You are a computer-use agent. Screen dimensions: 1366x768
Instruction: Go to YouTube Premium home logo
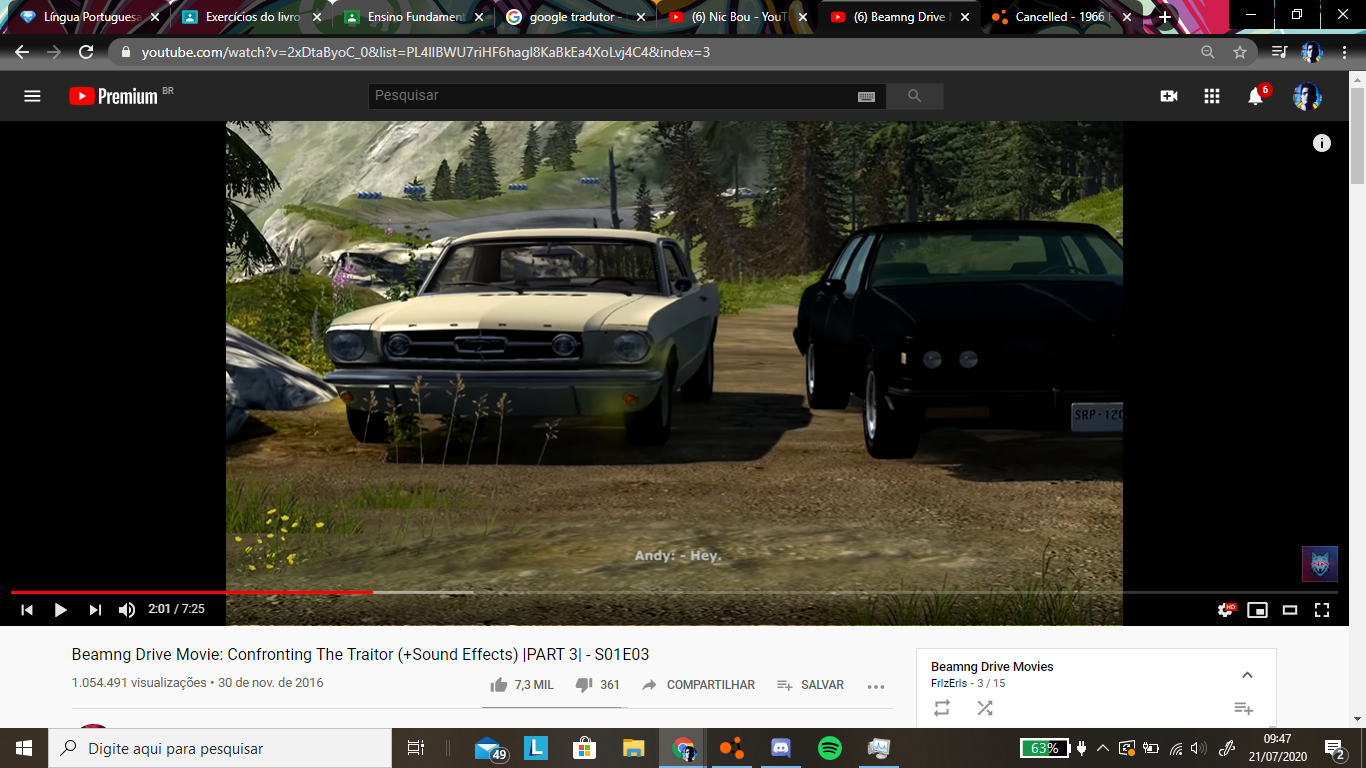pyautogui.click(x=113, y=96)
